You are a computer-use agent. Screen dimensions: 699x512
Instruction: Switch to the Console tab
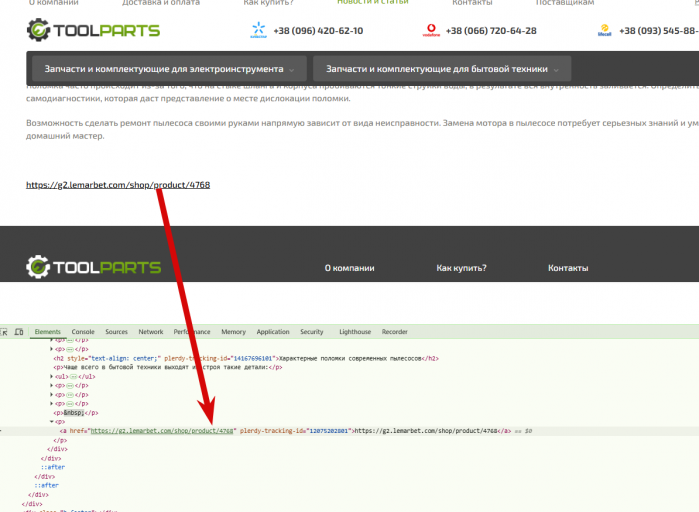[83, 332]
